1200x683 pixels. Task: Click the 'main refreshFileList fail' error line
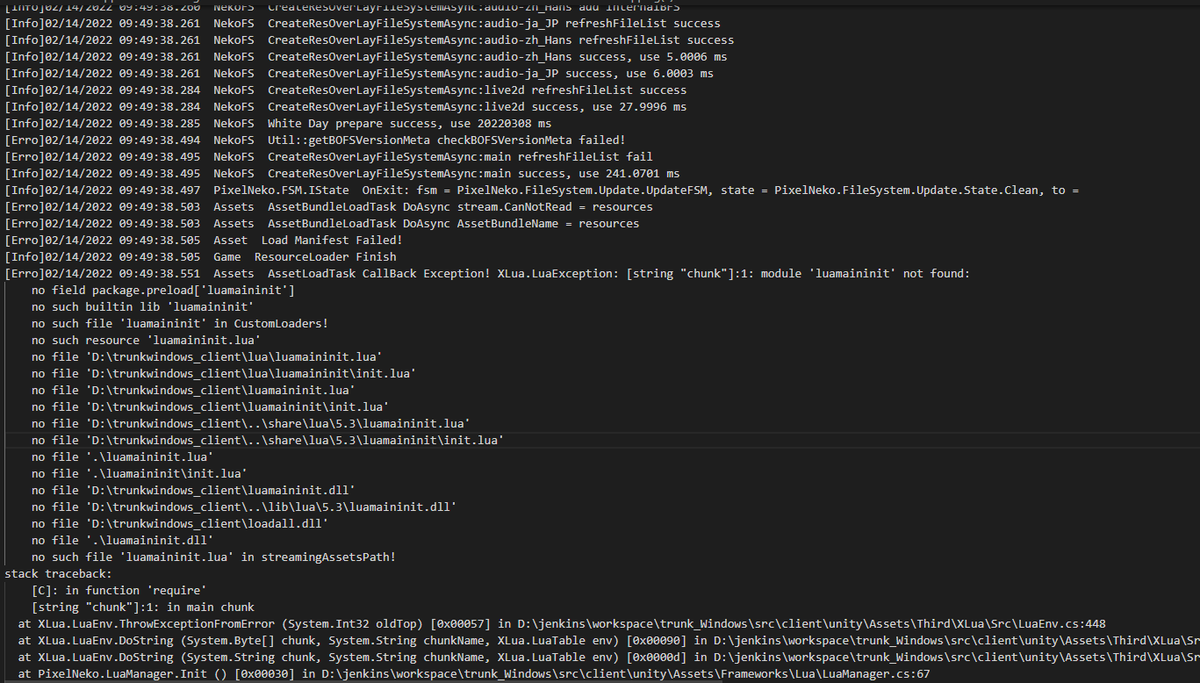tap(329, 157)
